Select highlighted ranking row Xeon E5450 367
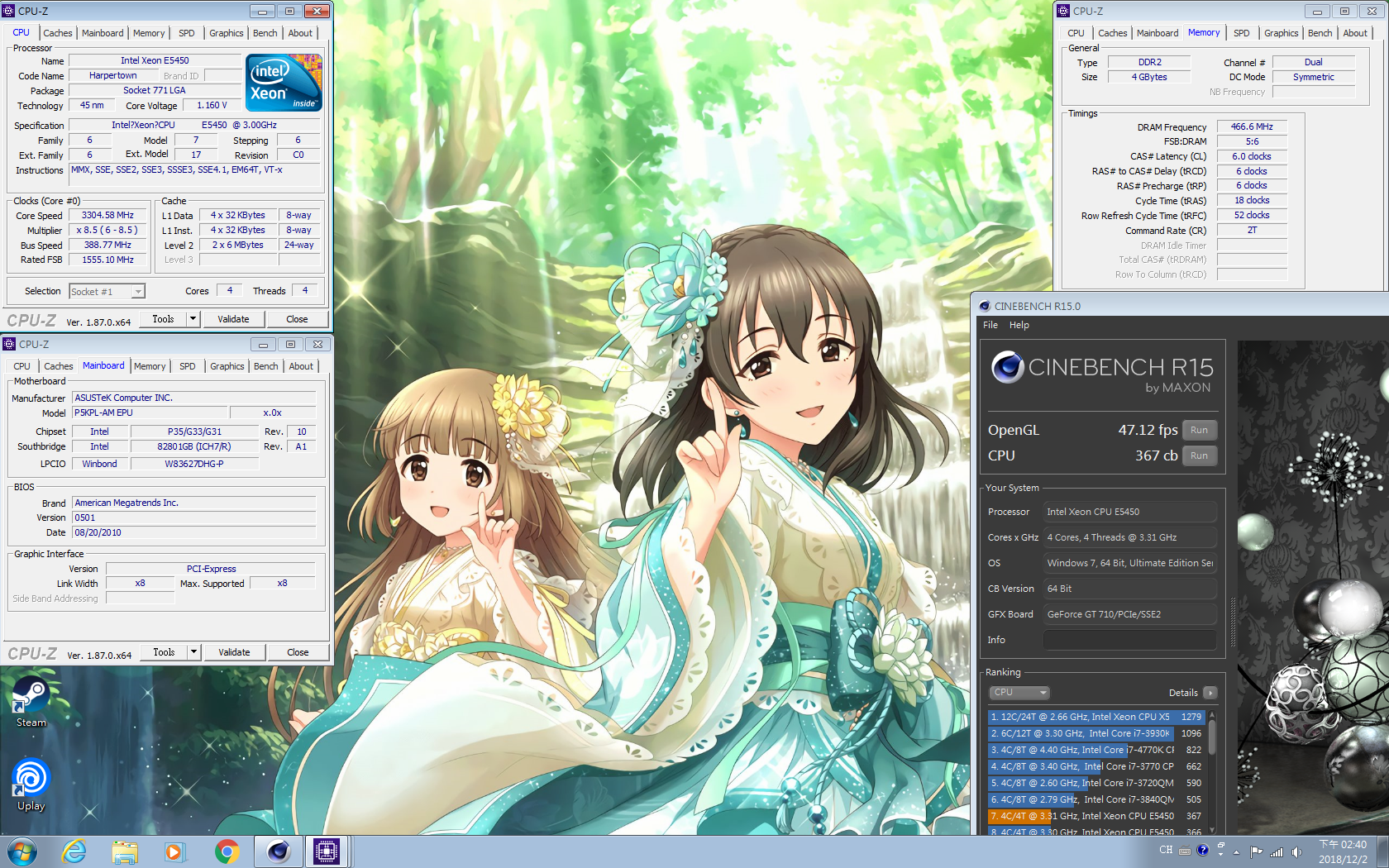This screenshot has height=868, width=1389. click(x=1096, y=816)
